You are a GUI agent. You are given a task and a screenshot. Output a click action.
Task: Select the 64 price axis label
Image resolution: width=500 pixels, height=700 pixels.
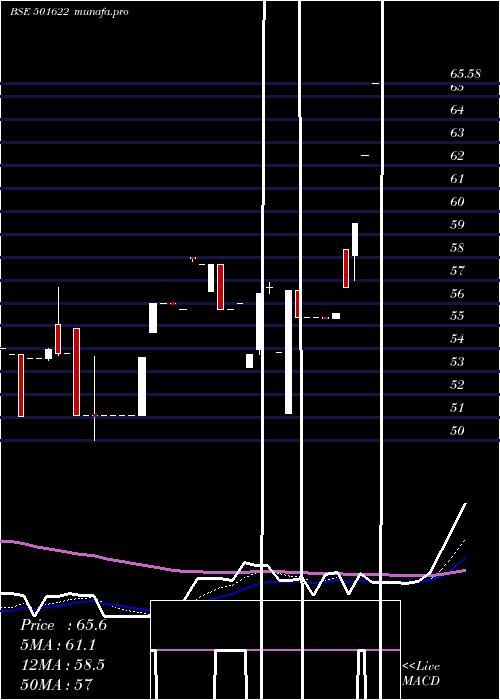pos(457,109)
